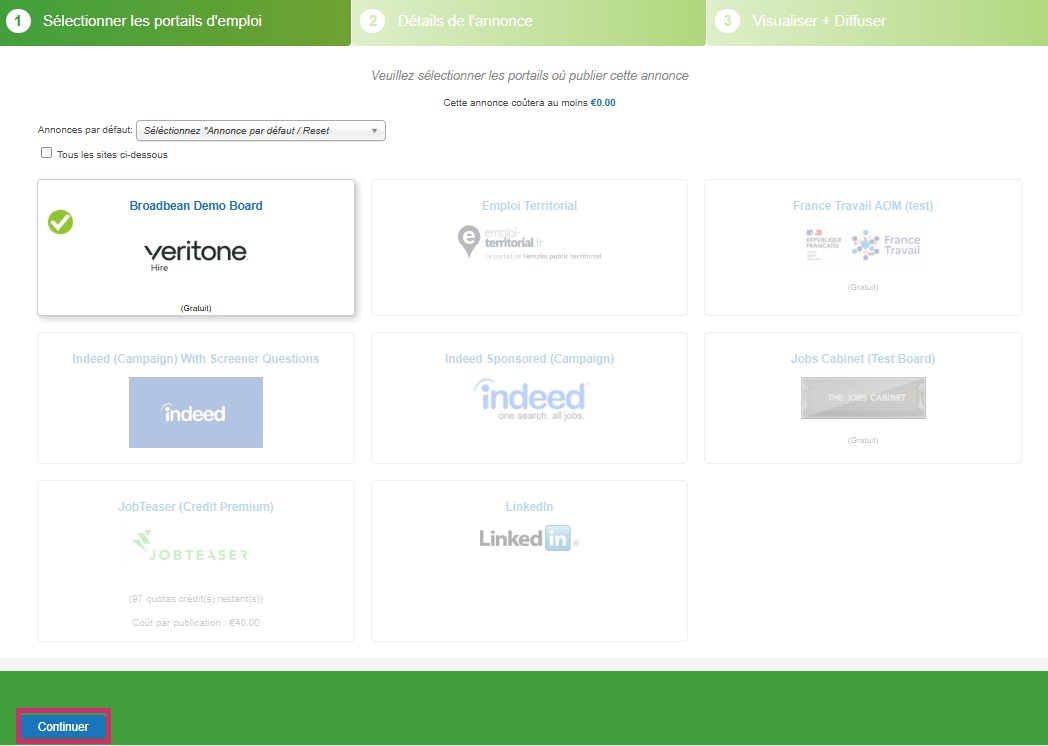Click the 'Broadbean Demo Board' title
Screen dimensions: 1048x746
tap(196, 206)
